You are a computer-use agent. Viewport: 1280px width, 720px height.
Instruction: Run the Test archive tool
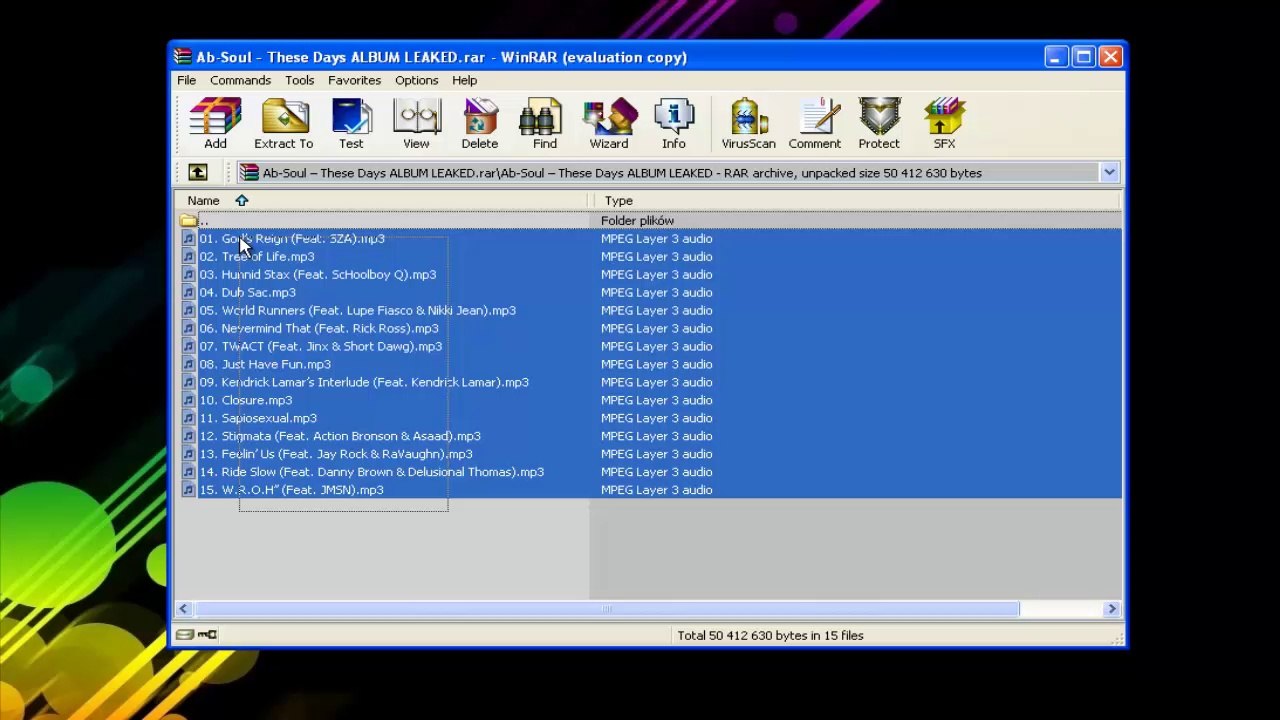(x=351, y=124)
